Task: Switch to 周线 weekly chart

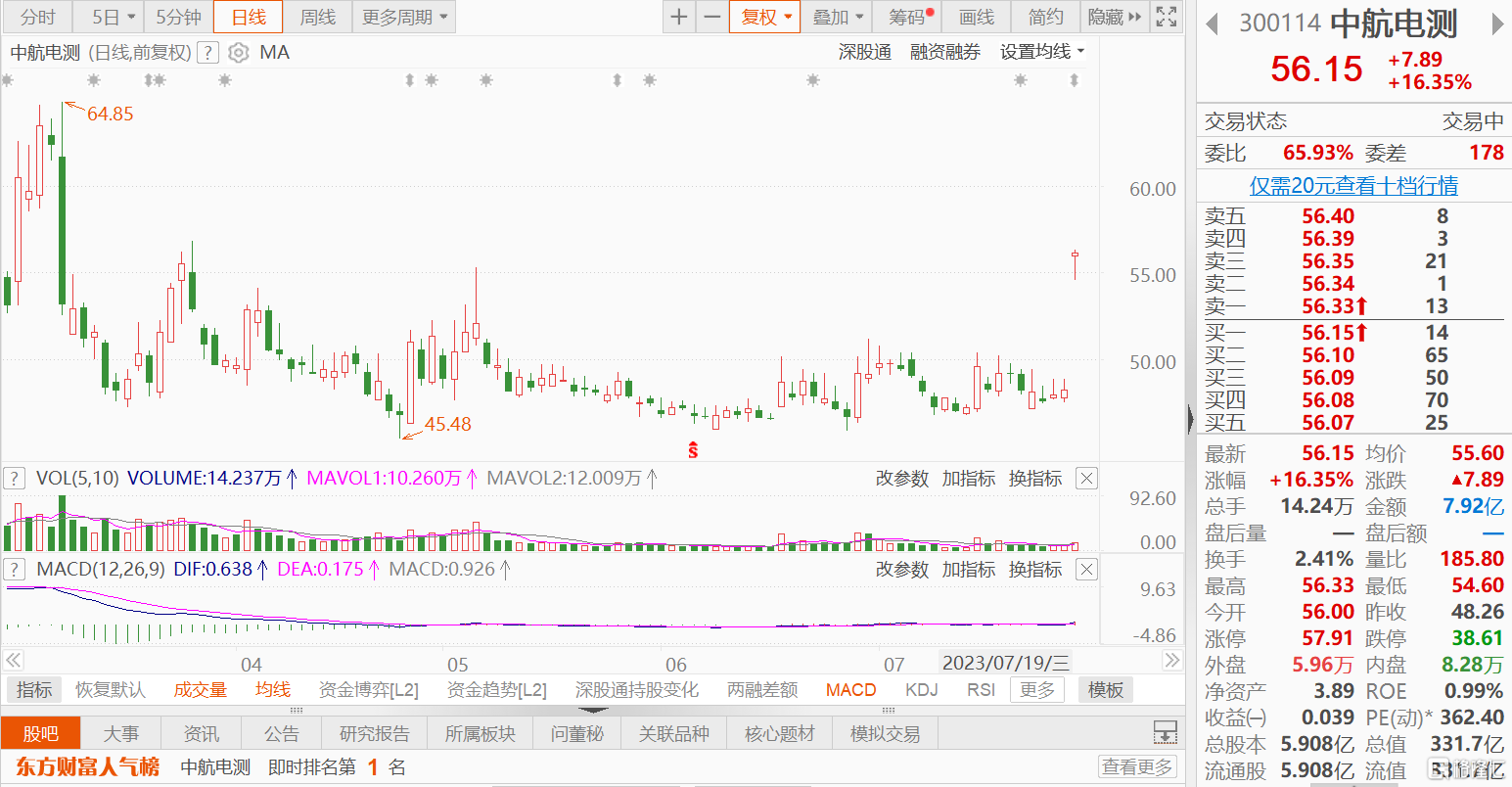Action: click(x=317, y=18)
